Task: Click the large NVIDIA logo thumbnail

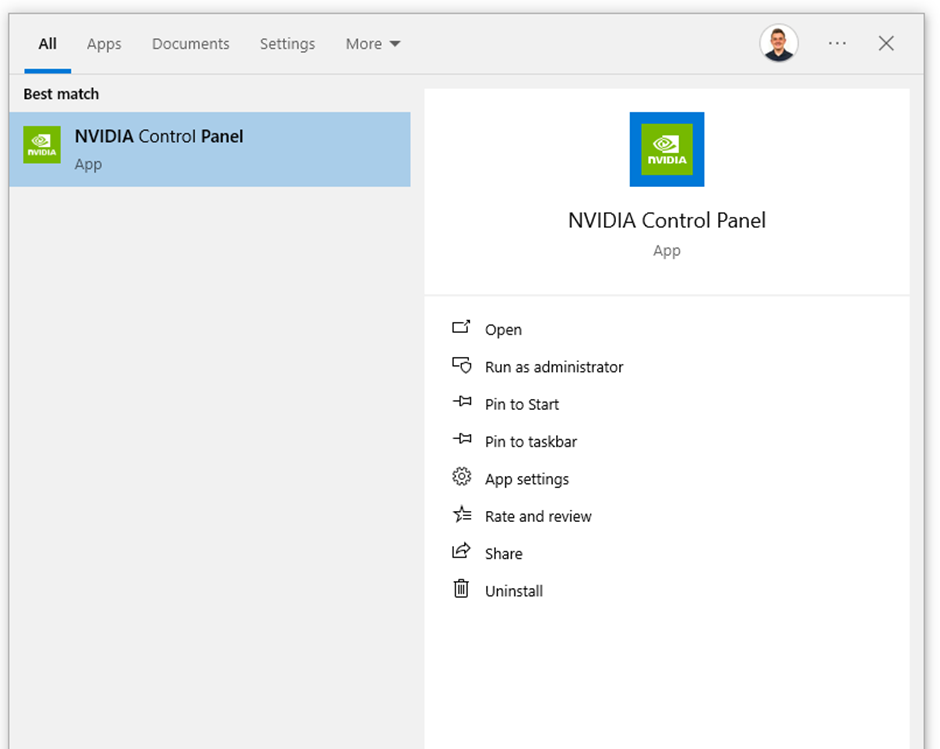Action: [666, 149]
